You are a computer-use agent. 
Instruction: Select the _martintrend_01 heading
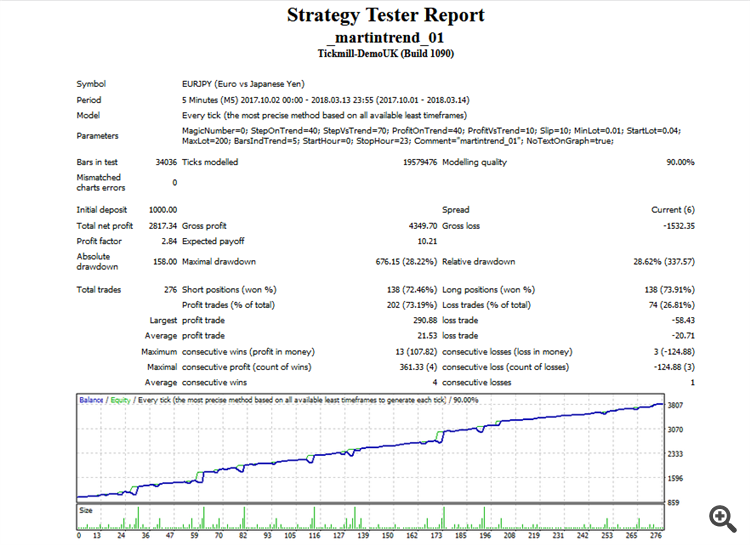coord(386,37)
